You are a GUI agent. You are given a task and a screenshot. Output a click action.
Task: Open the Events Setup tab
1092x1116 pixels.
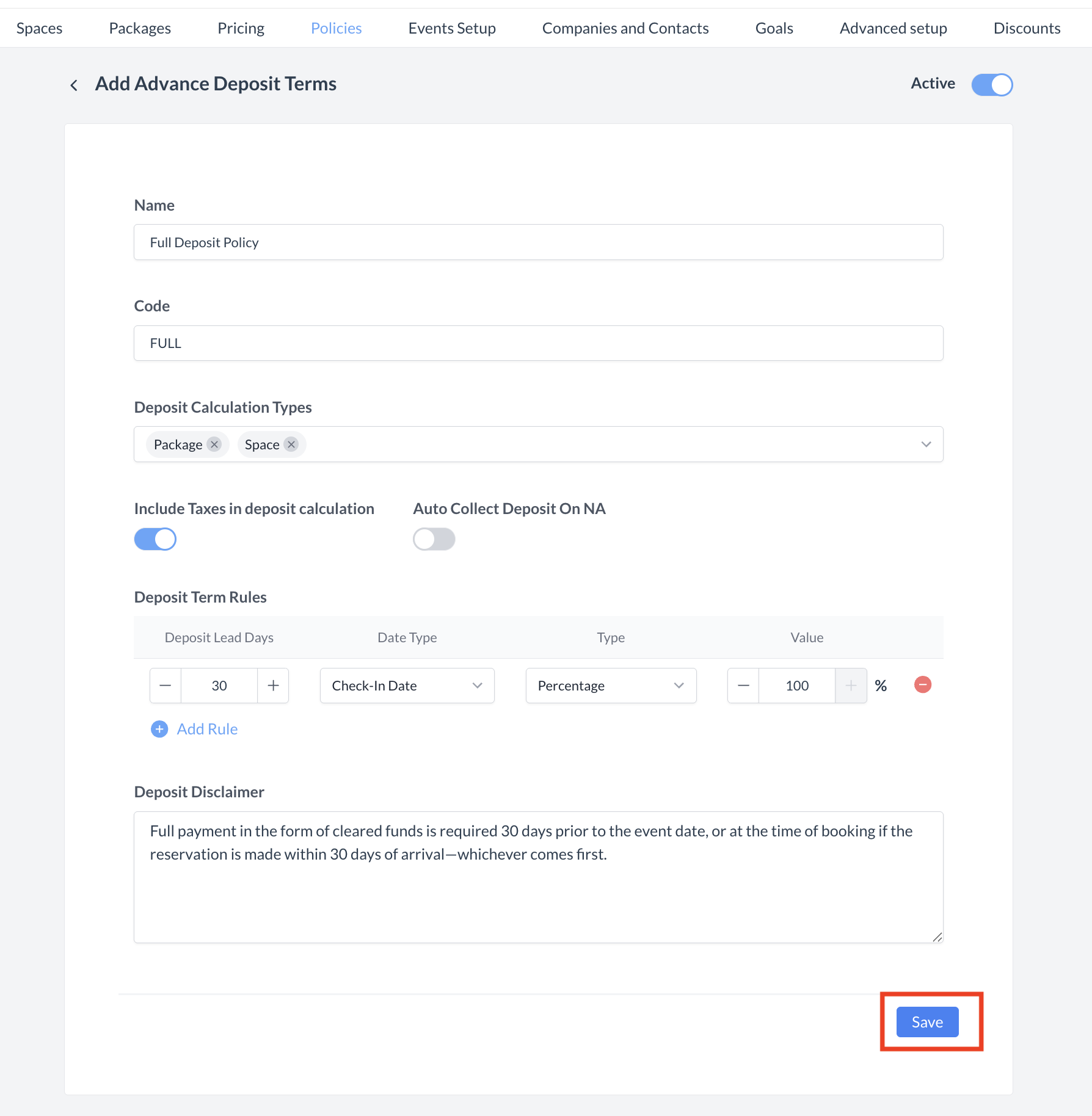[452, 28]
